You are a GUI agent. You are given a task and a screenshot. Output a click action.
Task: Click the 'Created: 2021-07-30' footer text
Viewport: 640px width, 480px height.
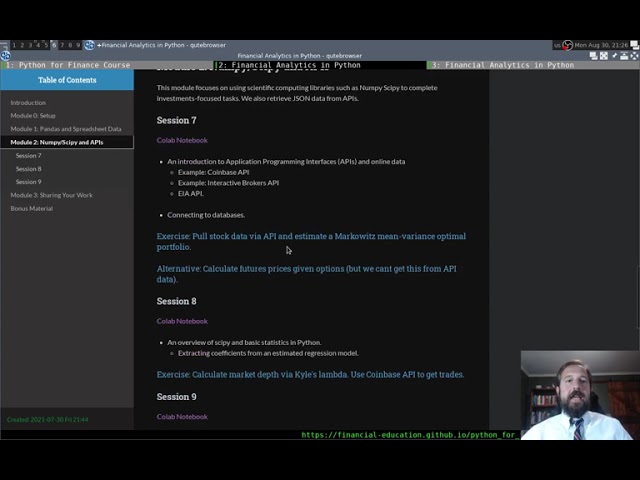point(47,419)
